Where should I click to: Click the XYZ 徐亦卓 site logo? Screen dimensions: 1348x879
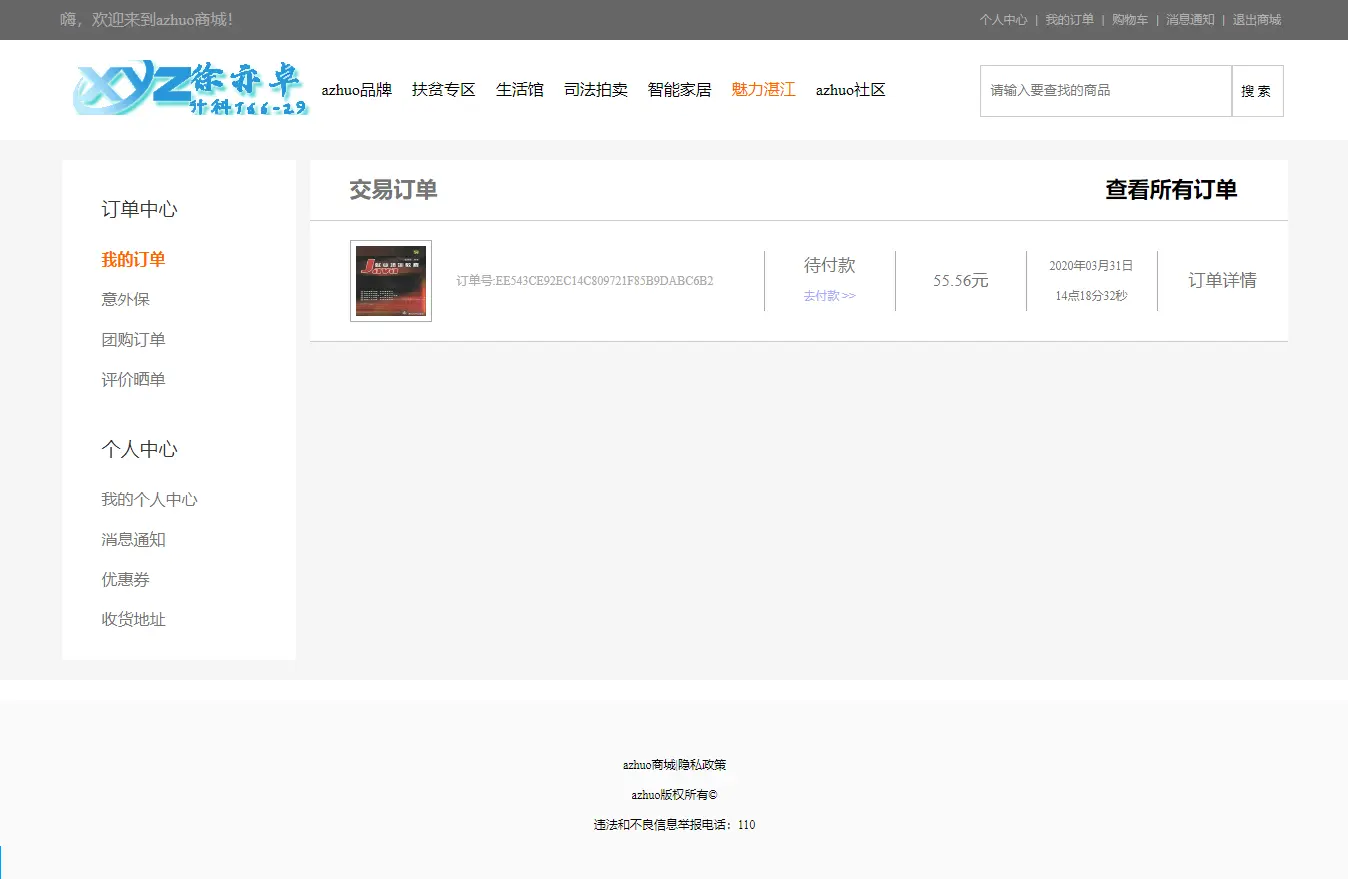(190, 90)
